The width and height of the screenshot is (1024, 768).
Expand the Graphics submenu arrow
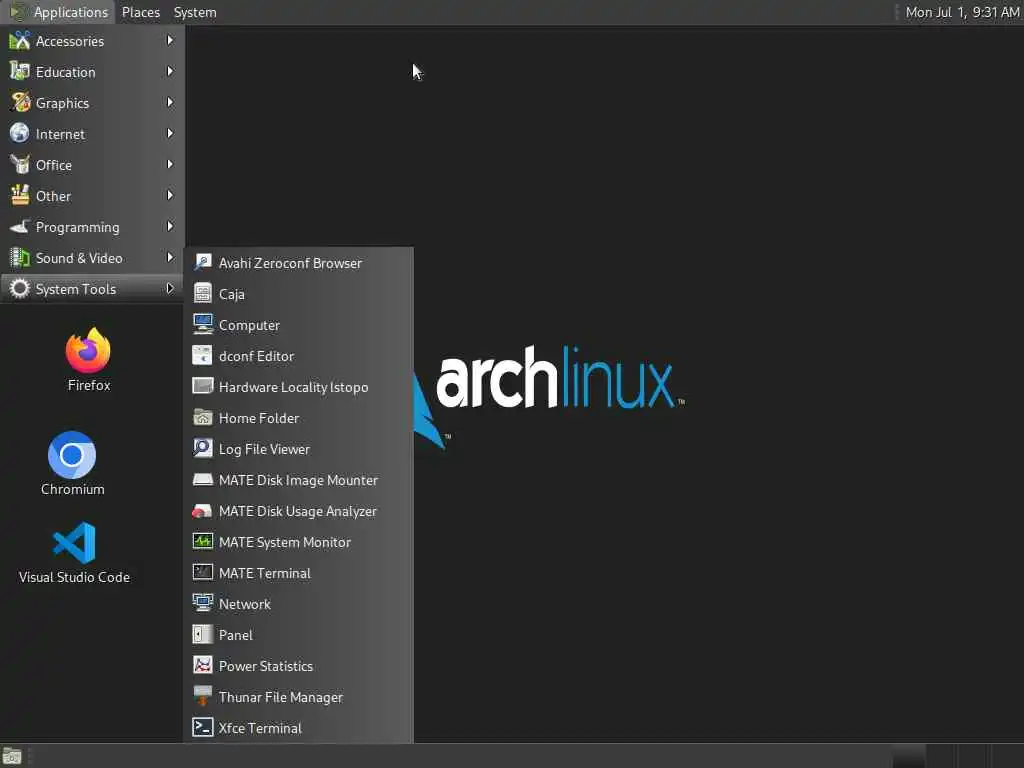(170, 103)
